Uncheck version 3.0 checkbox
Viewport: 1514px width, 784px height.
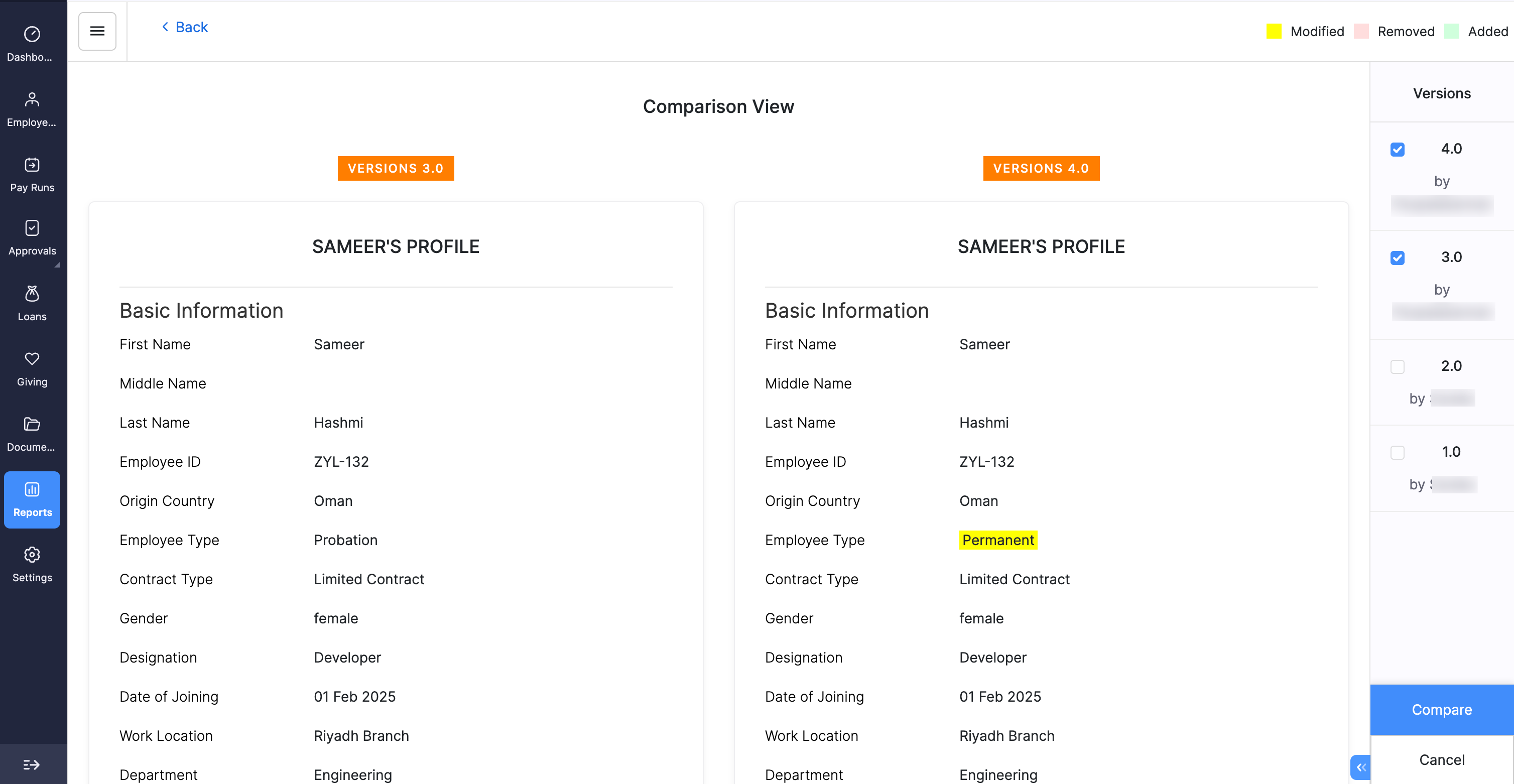click(1397, 257)
